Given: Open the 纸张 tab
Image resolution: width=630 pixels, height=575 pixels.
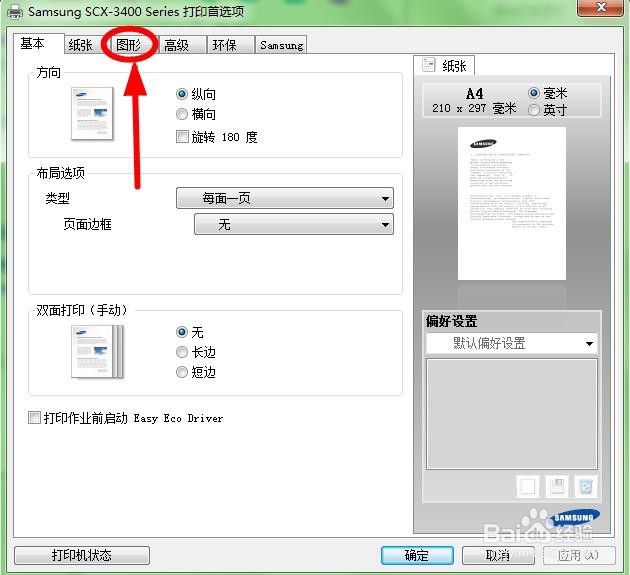Looking at the screenshot, I should point(80,45).
